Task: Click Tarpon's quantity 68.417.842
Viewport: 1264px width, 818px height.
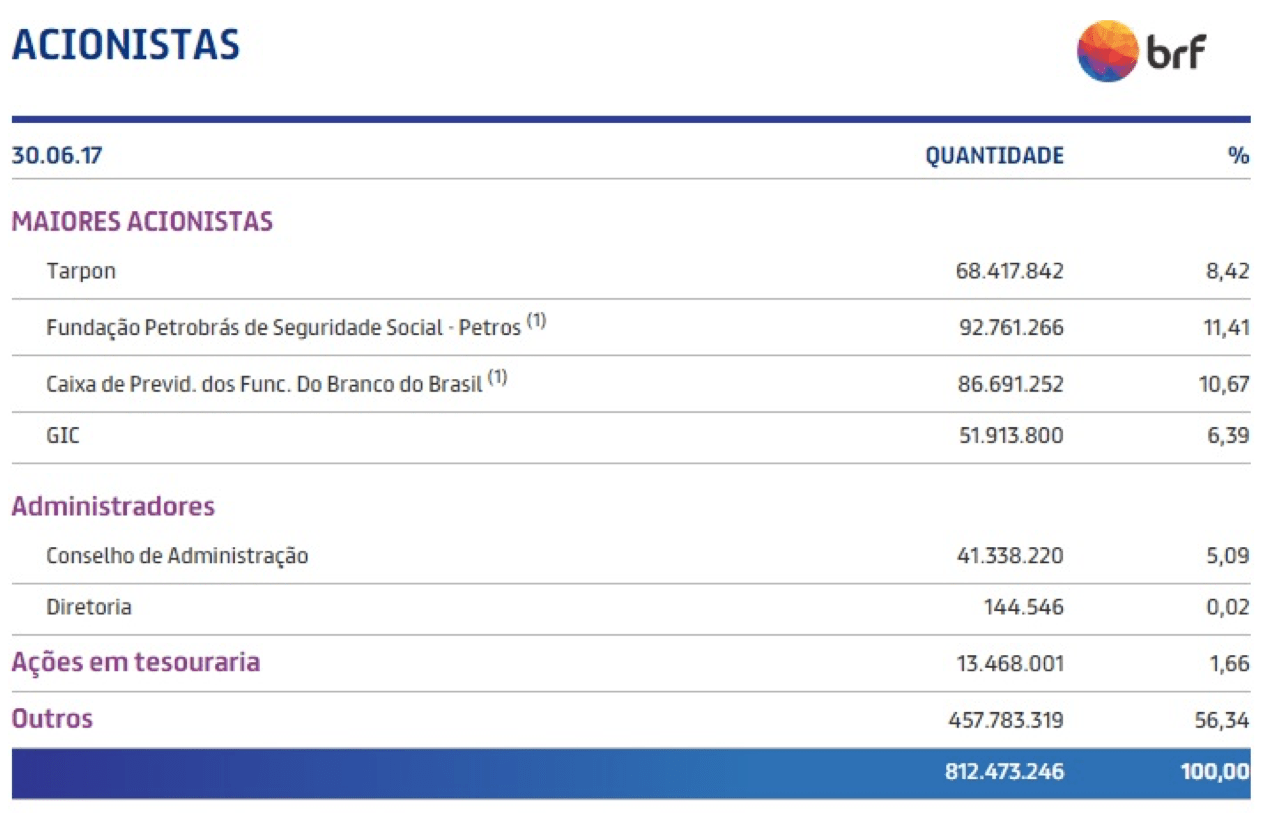Action: pos(1010,271)
